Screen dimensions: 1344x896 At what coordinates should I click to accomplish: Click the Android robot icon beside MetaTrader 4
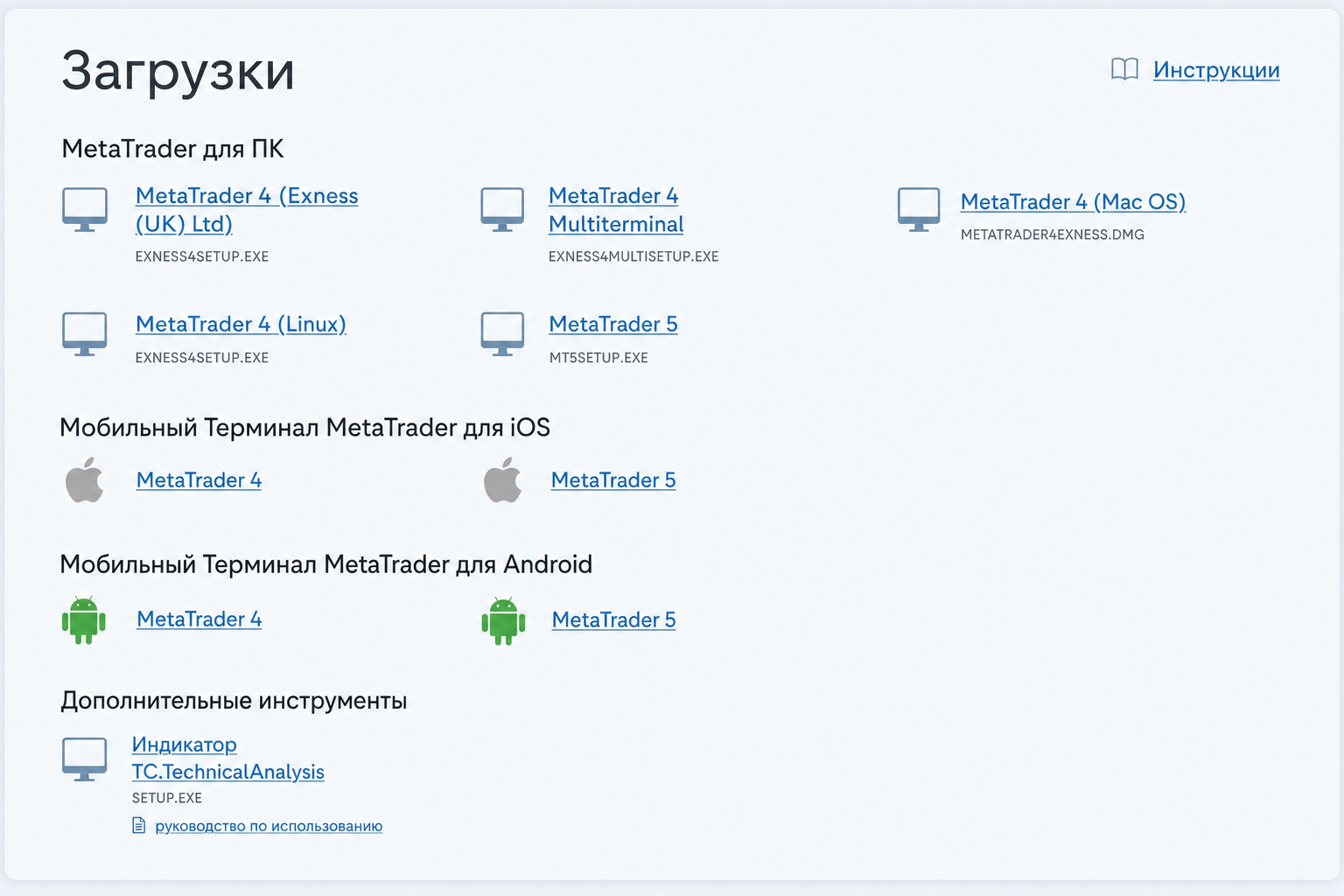coord(84,620)
